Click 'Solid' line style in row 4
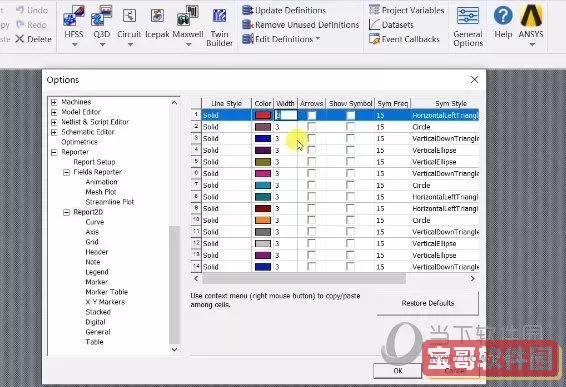The height and width of the screenshot is (387, 566). point(226,150)
